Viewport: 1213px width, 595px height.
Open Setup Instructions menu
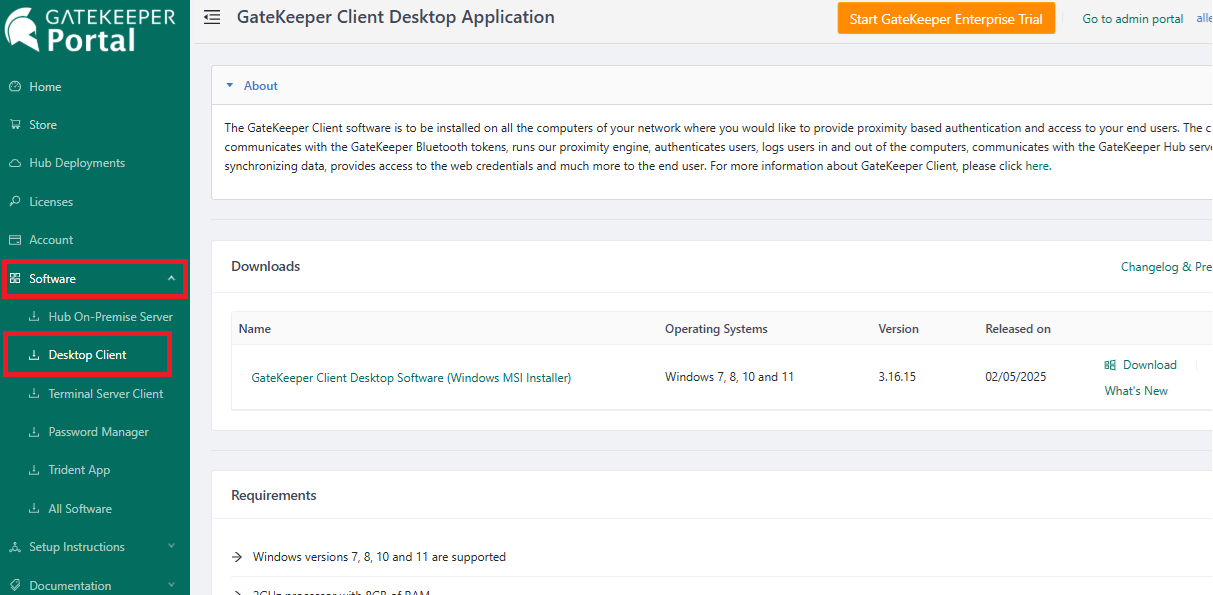(x=77, y=547)
